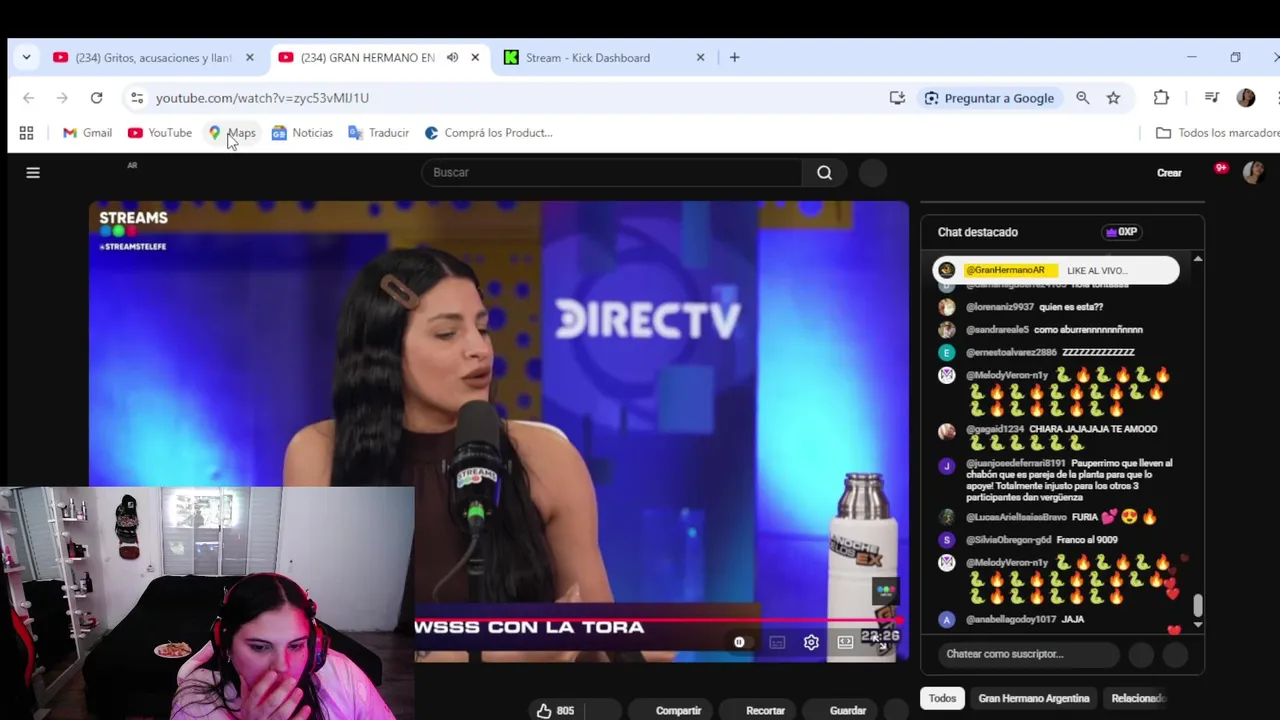Toggle theater mode in video player
This screenshot has height=720, width=1280.
pyautogui.click(x=845, y=642)
